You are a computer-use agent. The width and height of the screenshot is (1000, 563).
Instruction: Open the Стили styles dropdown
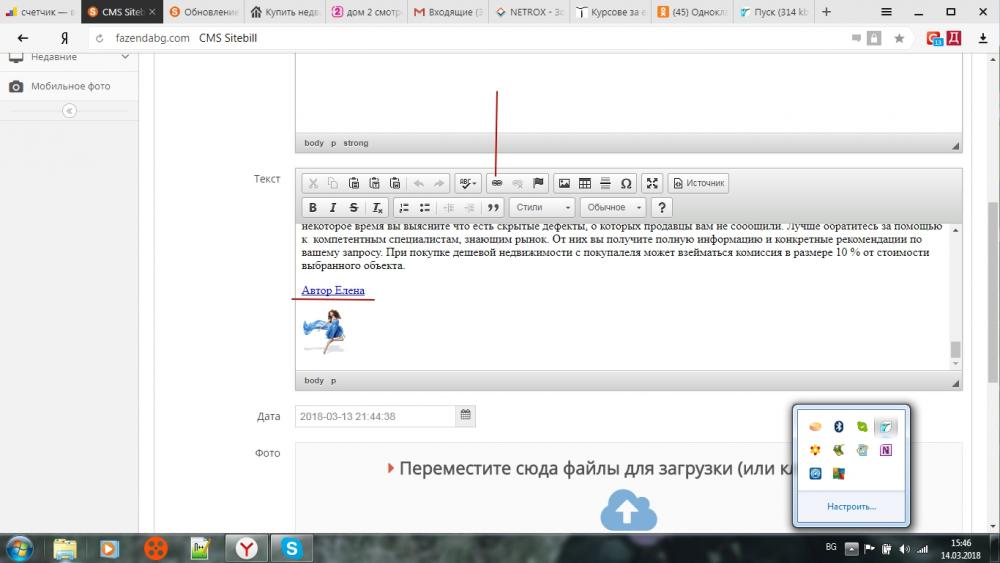click(x=541, y=208)
